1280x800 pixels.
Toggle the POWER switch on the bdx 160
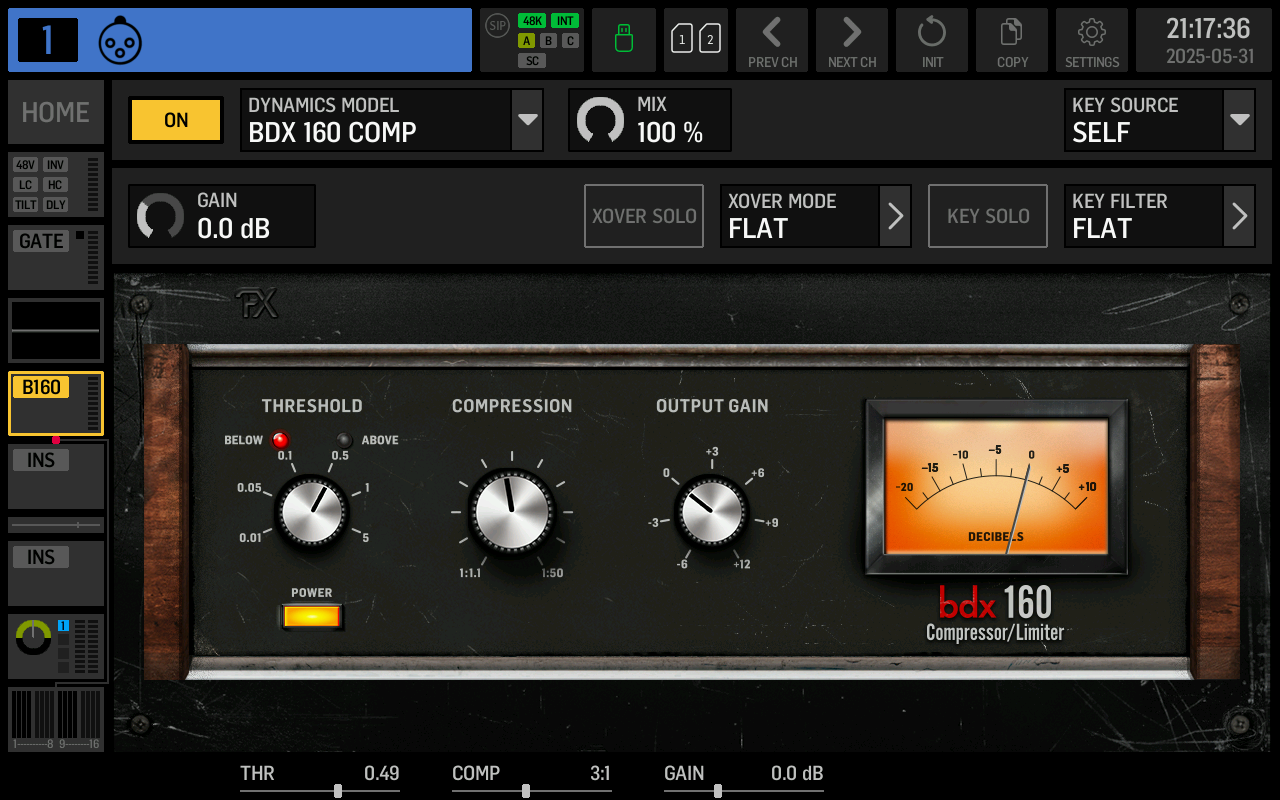point(311,617)
